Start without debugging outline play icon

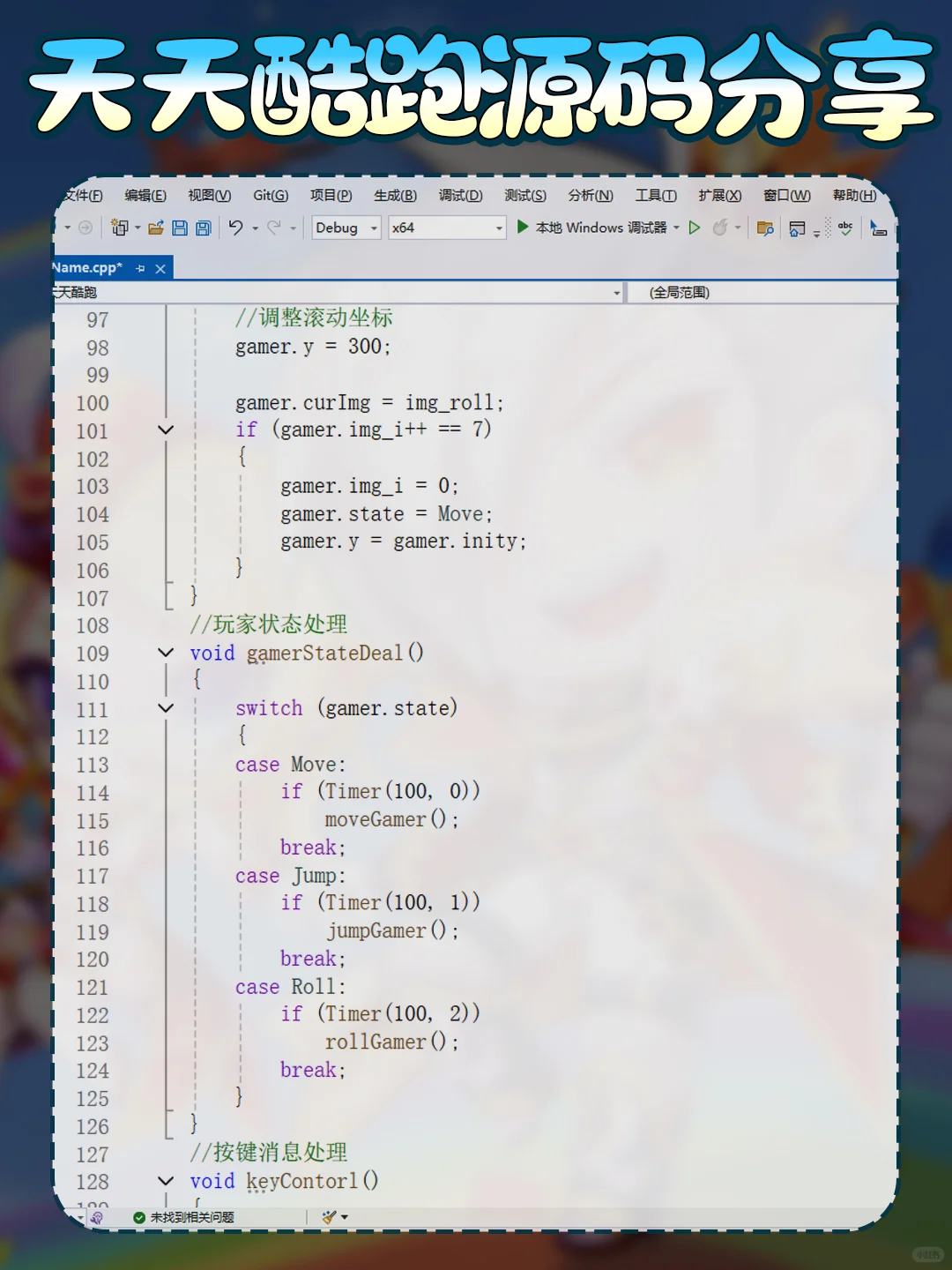(695, 228)
